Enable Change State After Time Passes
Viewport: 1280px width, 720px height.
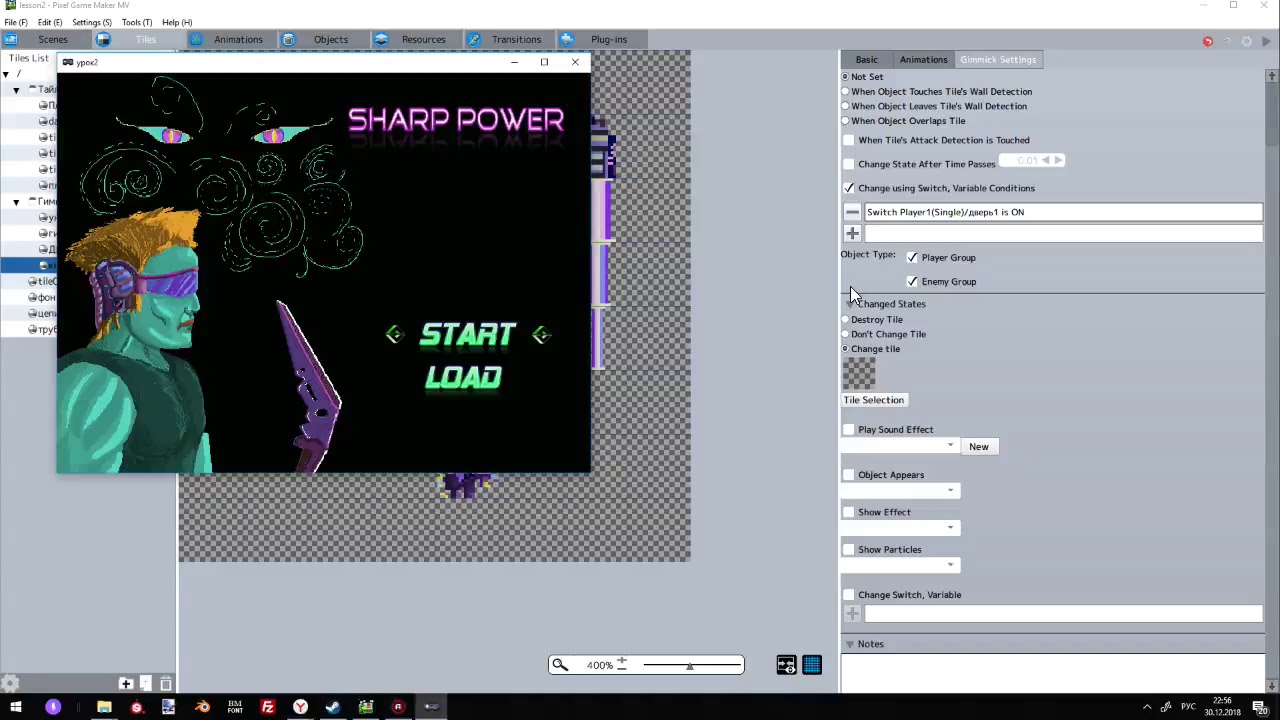click(849, 164)
